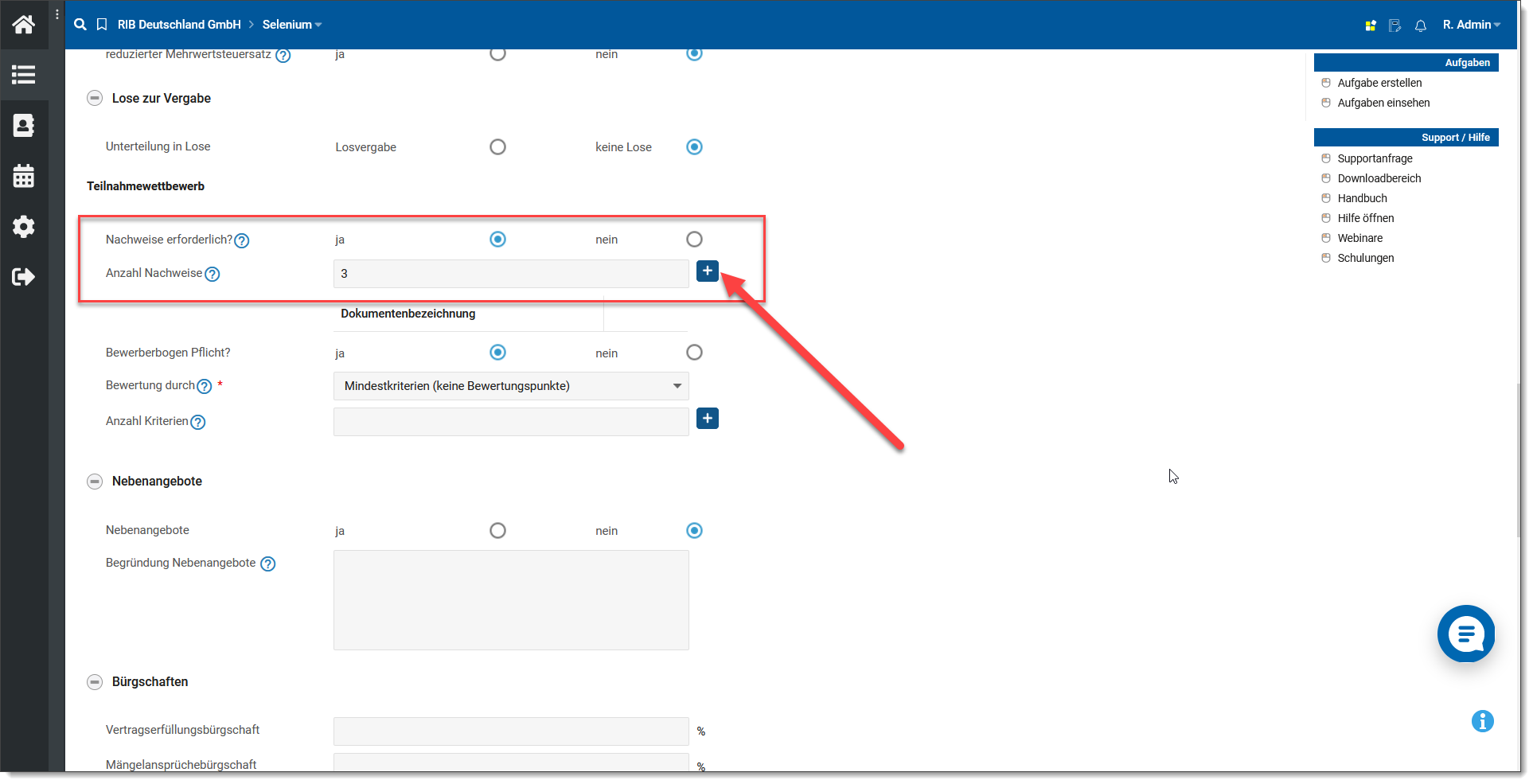Open the vertical dots menu
Screen dimensions: 1533x784
[57, 14]
